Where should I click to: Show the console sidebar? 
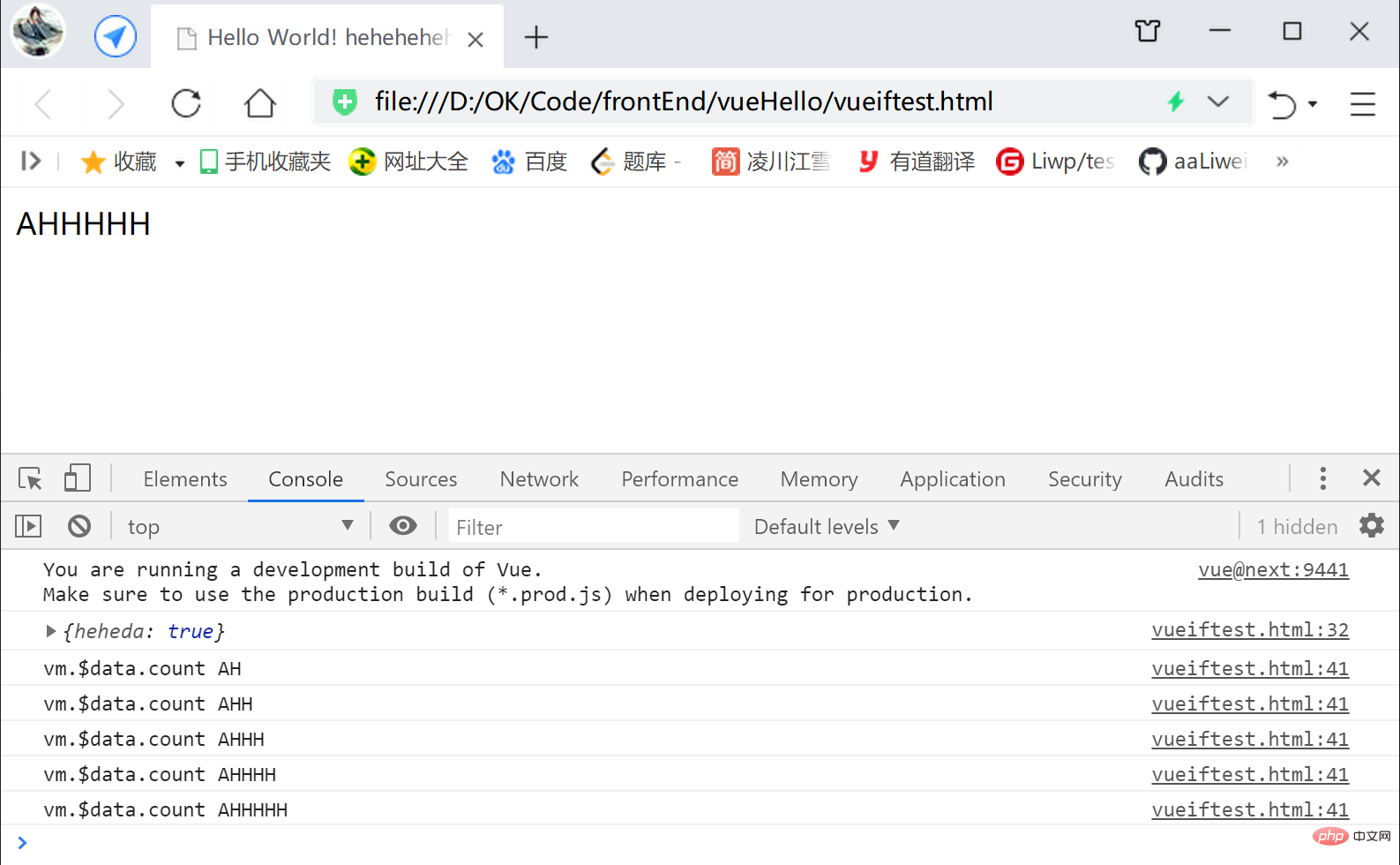[x=28, y=527]
